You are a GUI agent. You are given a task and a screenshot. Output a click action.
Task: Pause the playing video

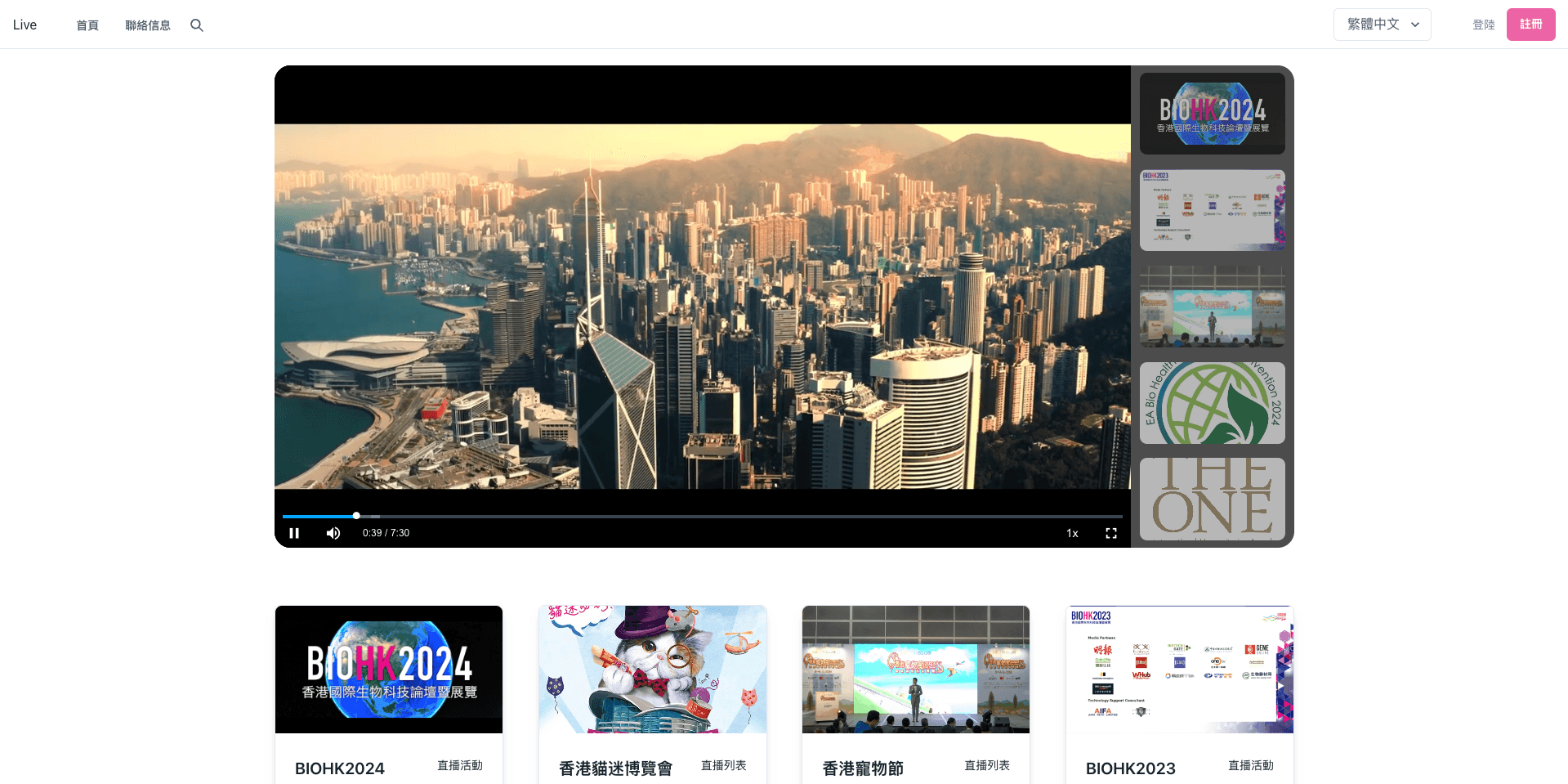(294, 533)
